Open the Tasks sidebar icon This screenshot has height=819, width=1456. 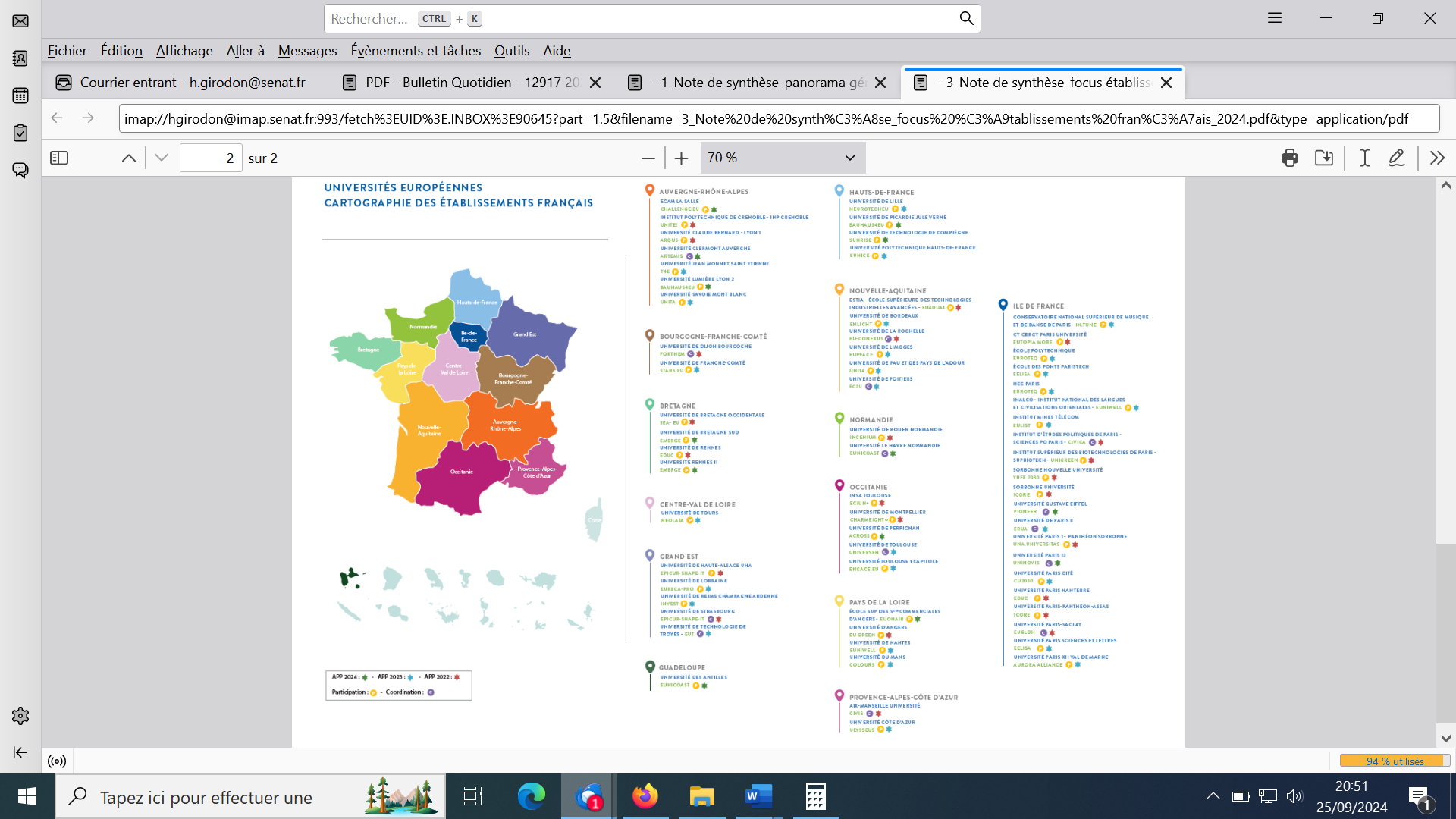point(20,133)
